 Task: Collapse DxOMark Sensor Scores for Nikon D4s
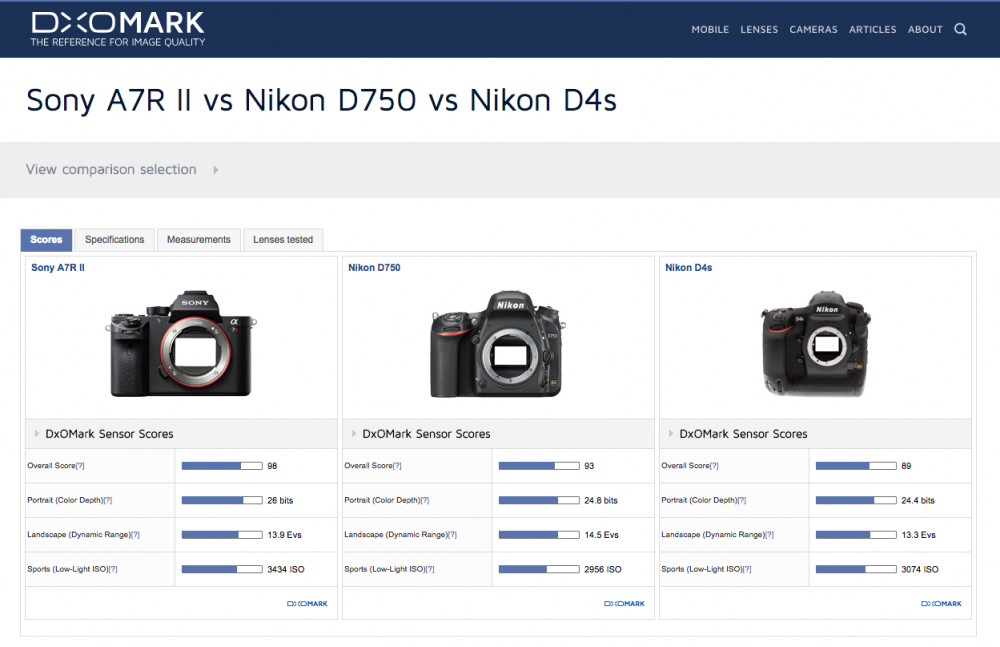[x=670, y=434]
